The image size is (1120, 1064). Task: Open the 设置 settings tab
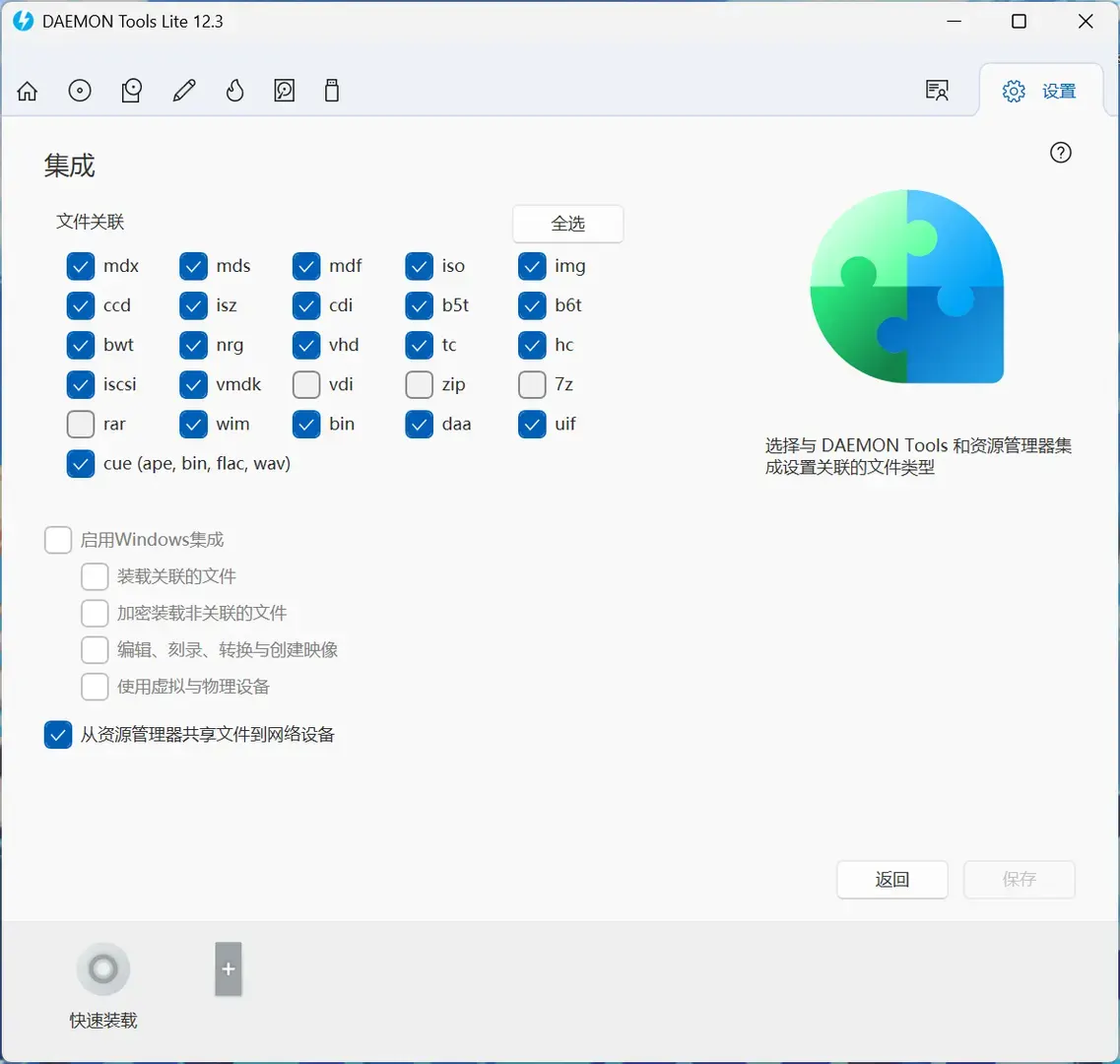1039,91
